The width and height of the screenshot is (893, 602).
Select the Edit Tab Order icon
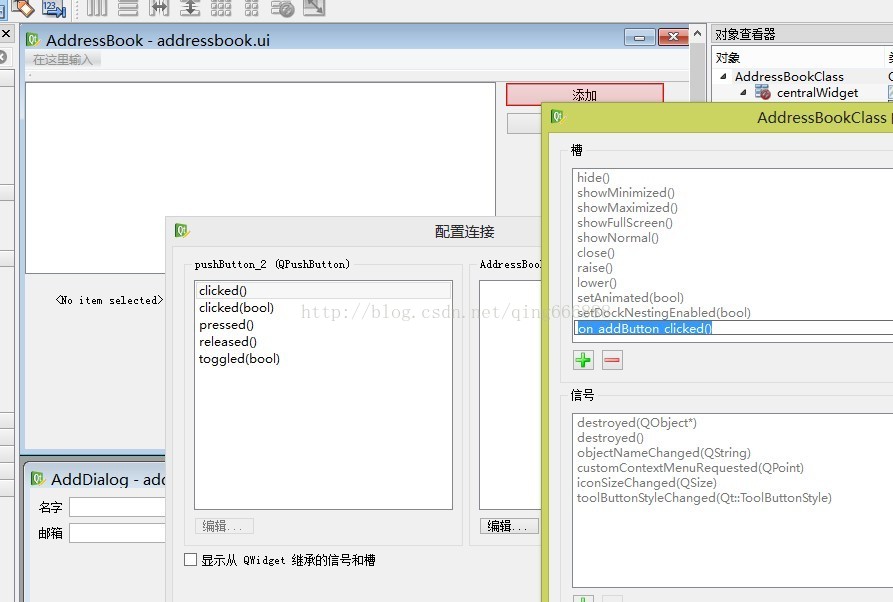tap(54, 7)
